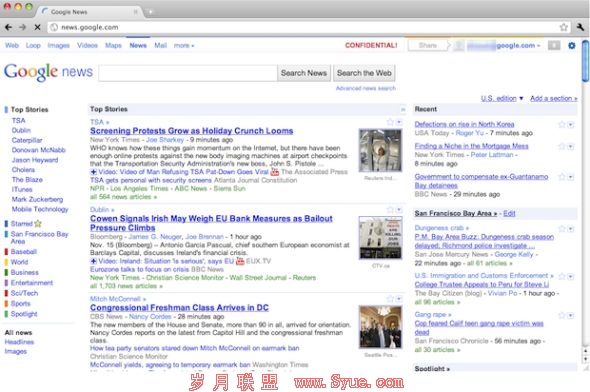The height and width of the screenshot is (392, 590).
Task: Star the Dungeness crab story
Action: pos(562,229)
